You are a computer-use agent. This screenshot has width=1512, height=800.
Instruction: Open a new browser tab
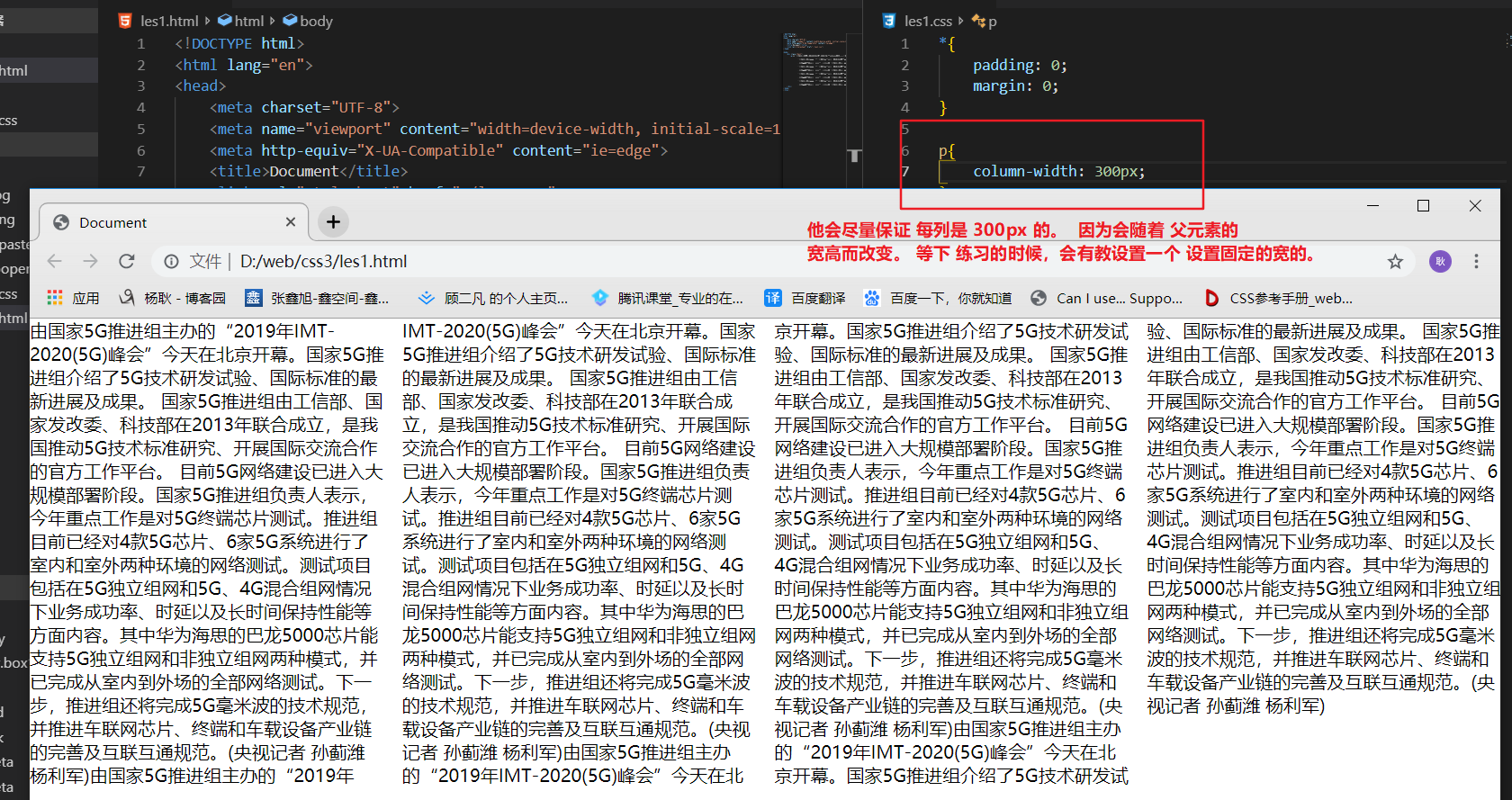point(333,222)
